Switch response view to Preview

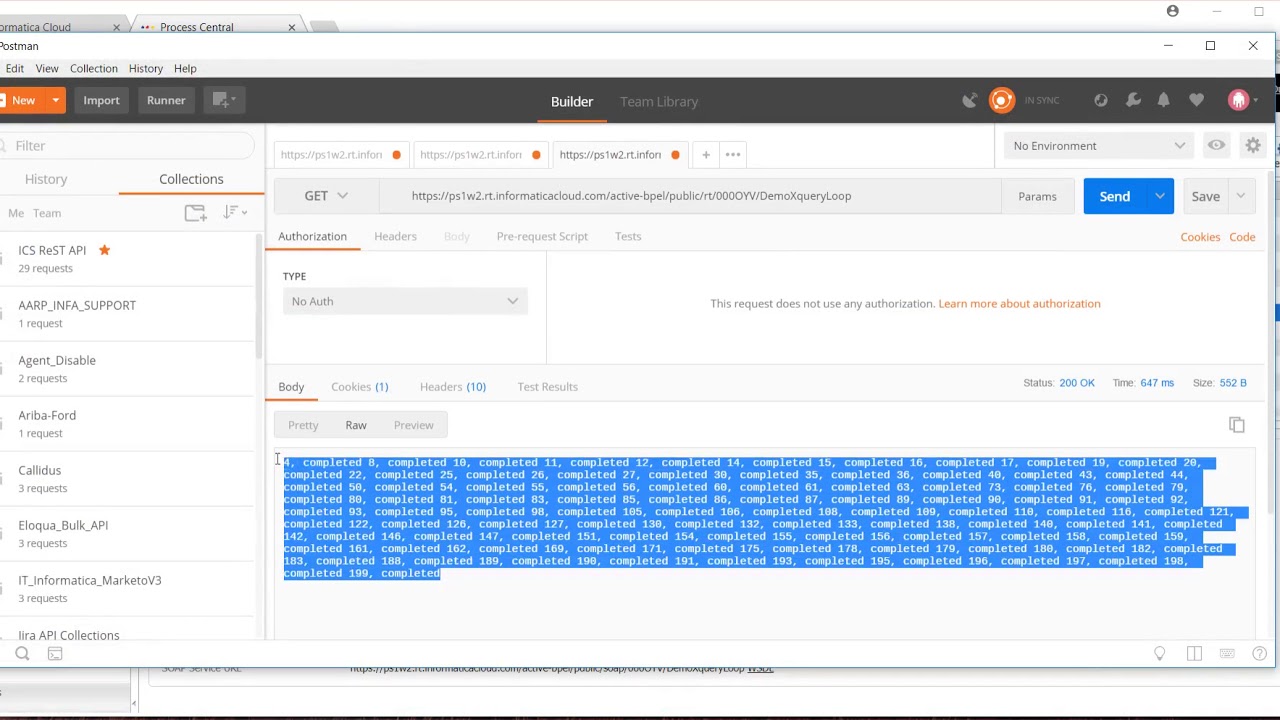[x=414, y=425]
